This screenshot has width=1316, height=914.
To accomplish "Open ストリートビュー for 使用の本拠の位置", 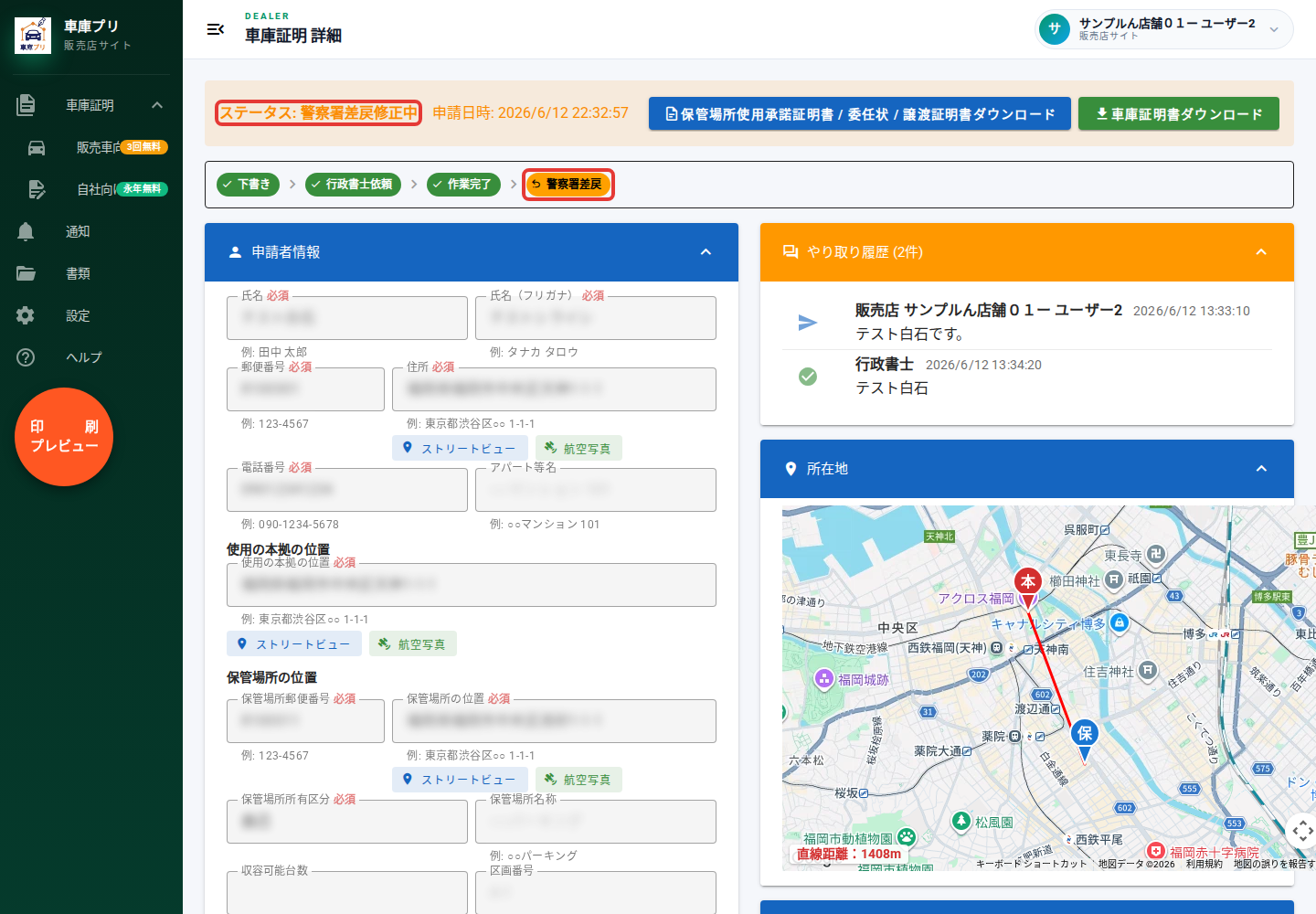I will [x=294, y=643].
